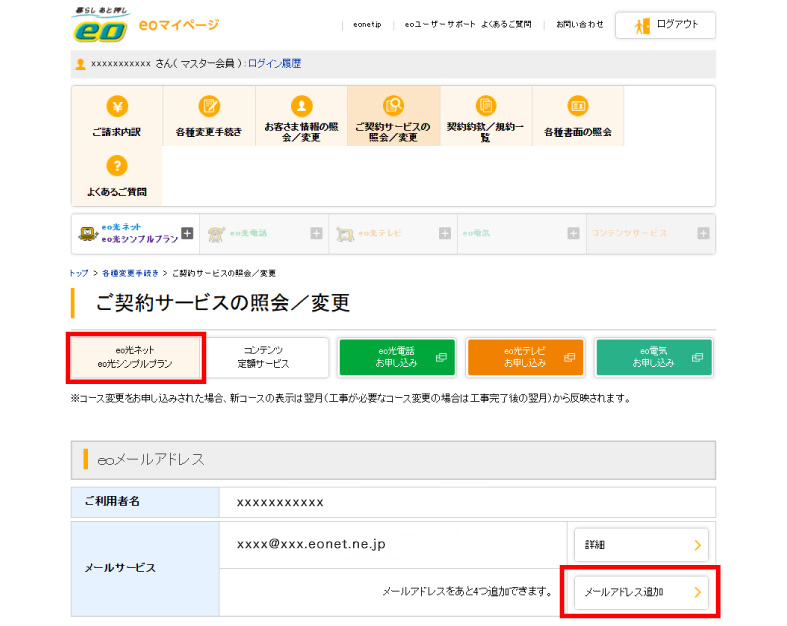Screen dimensions: 787x626
Task: Click the eo logo at top left
Action: pos(100,25)
